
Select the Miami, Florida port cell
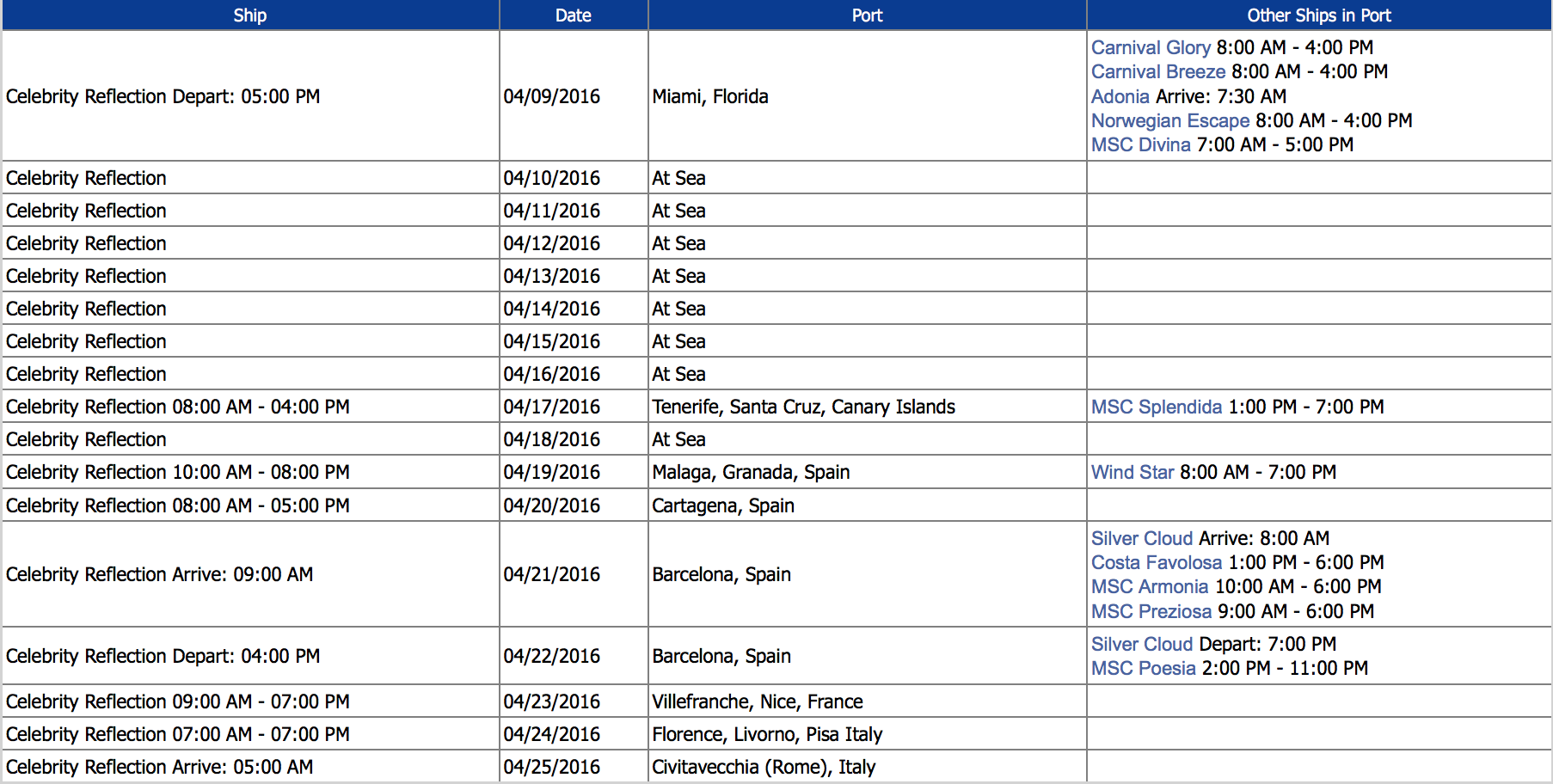pos(709,96)
